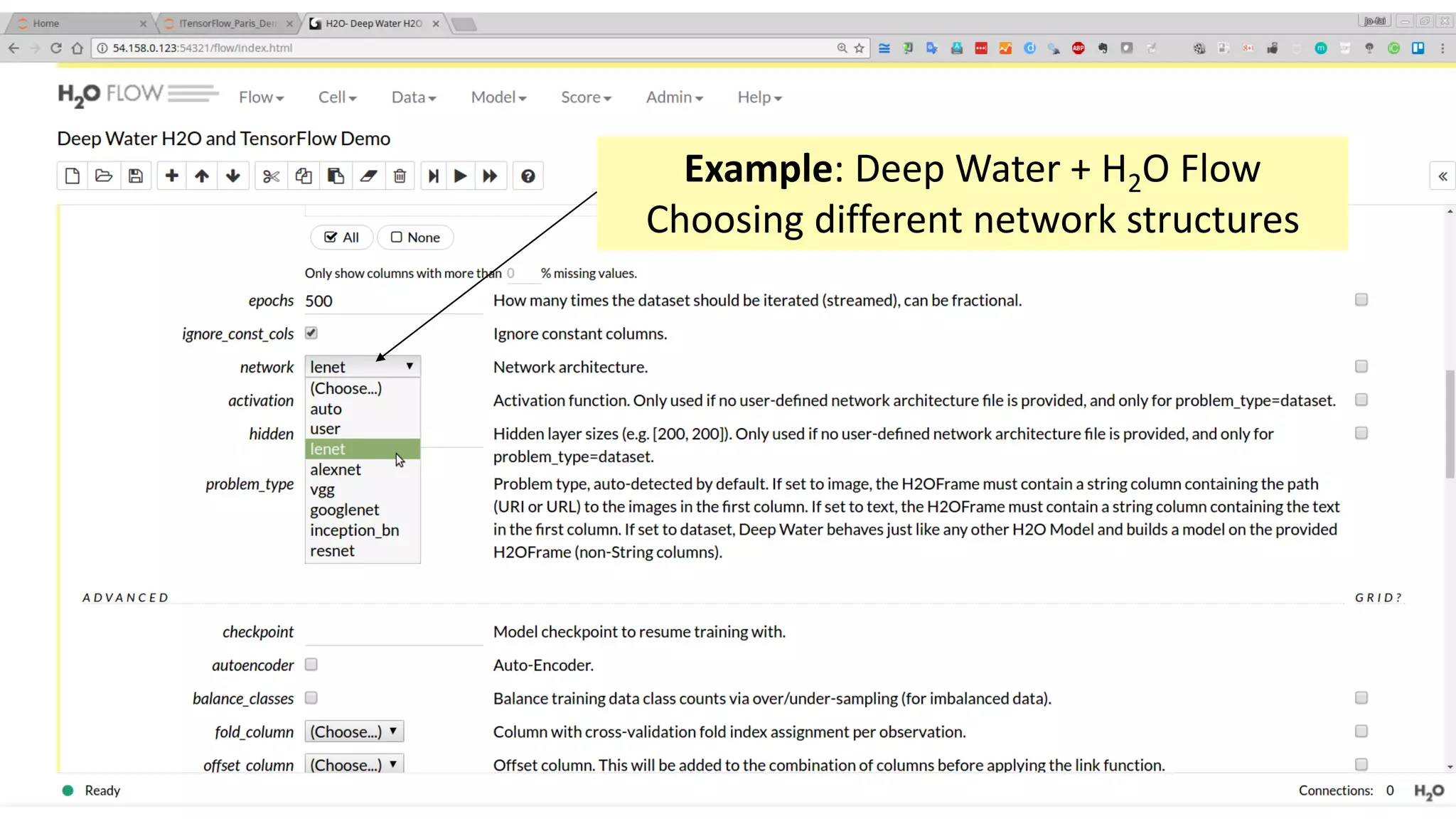Select alexnet from network list
This screenshot has width=1456, height=819.
(x=363, y=469)
